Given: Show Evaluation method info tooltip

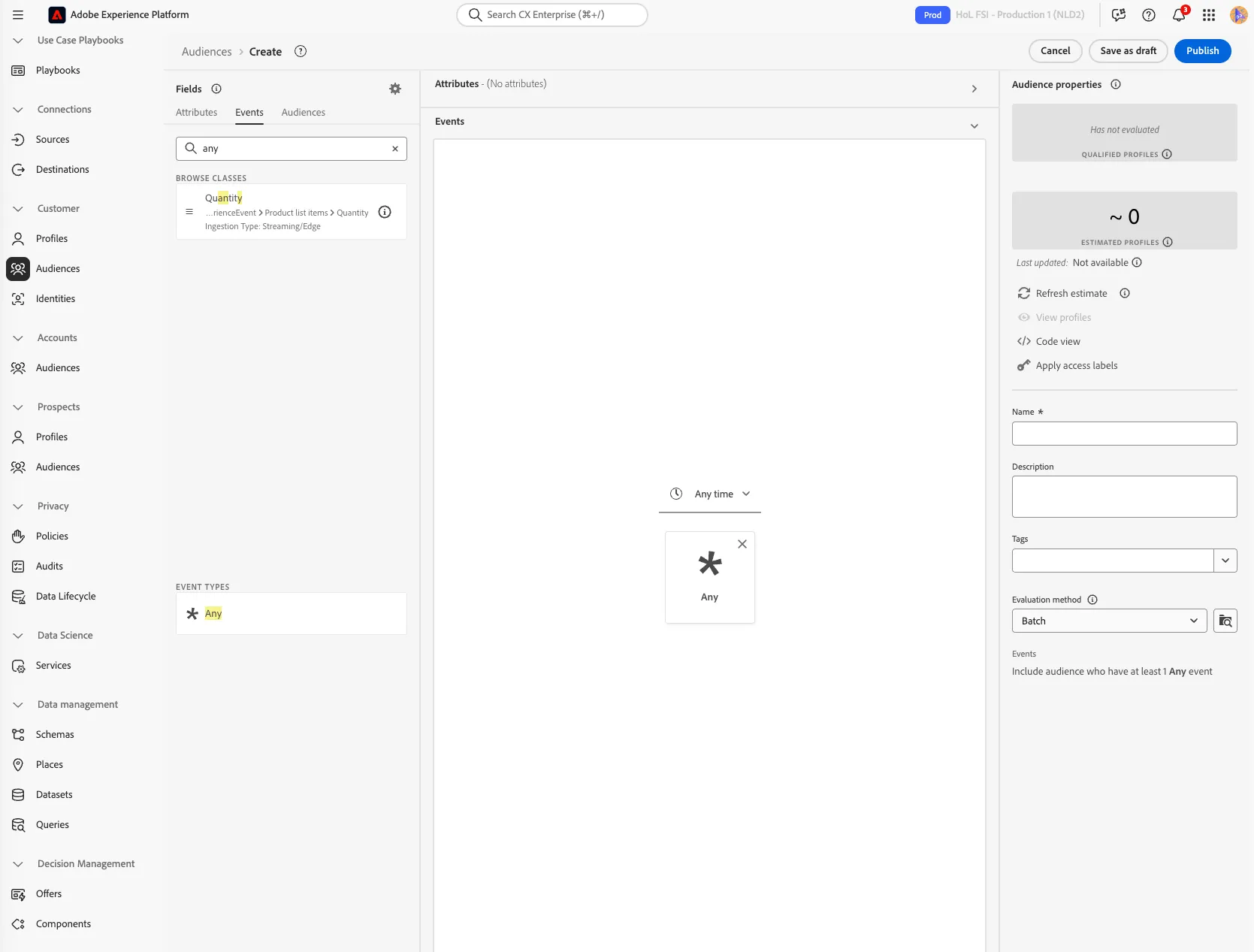Looking at the screenshot, I should coord(1092,600).
